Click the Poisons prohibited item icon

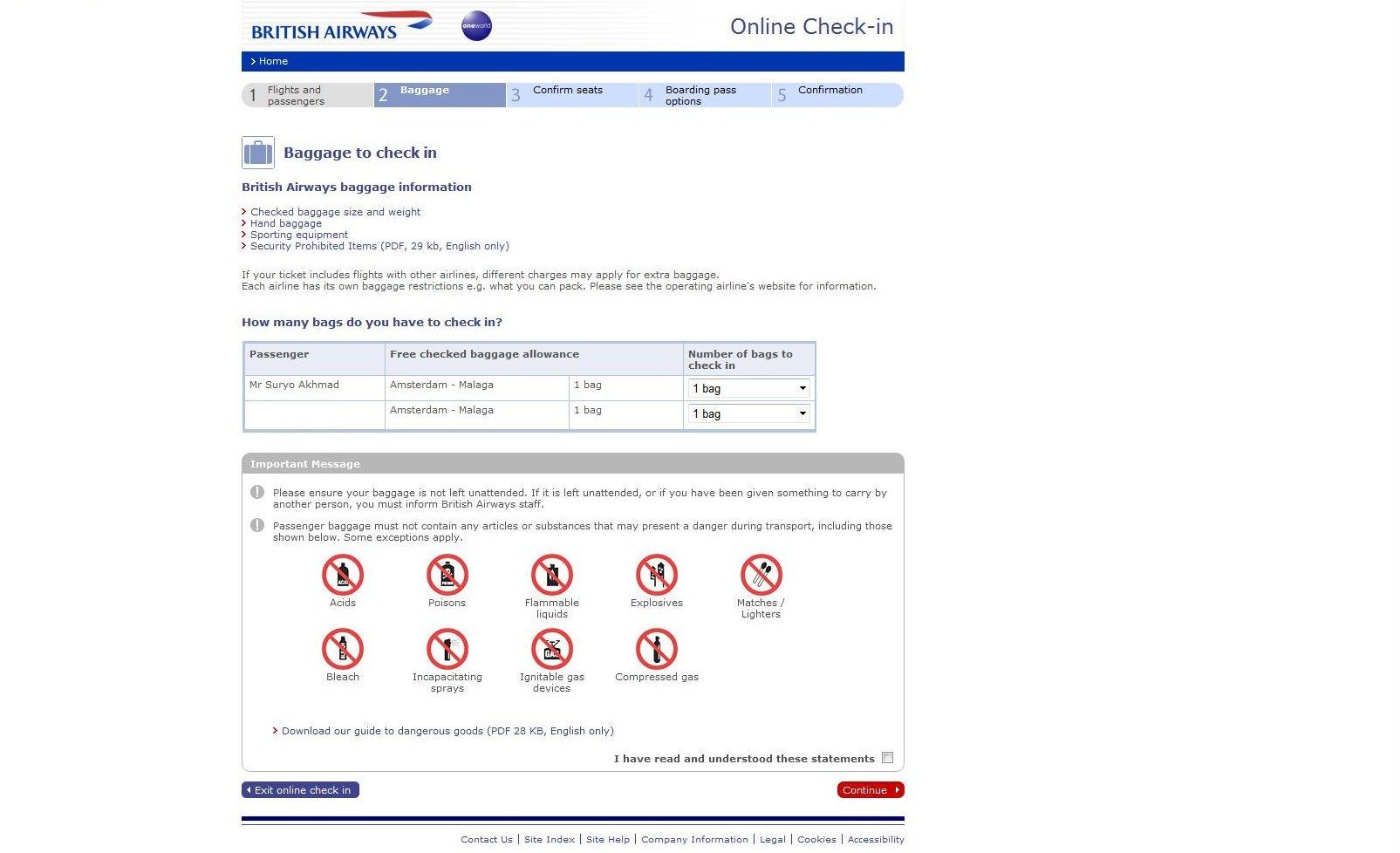click(447, 576)
